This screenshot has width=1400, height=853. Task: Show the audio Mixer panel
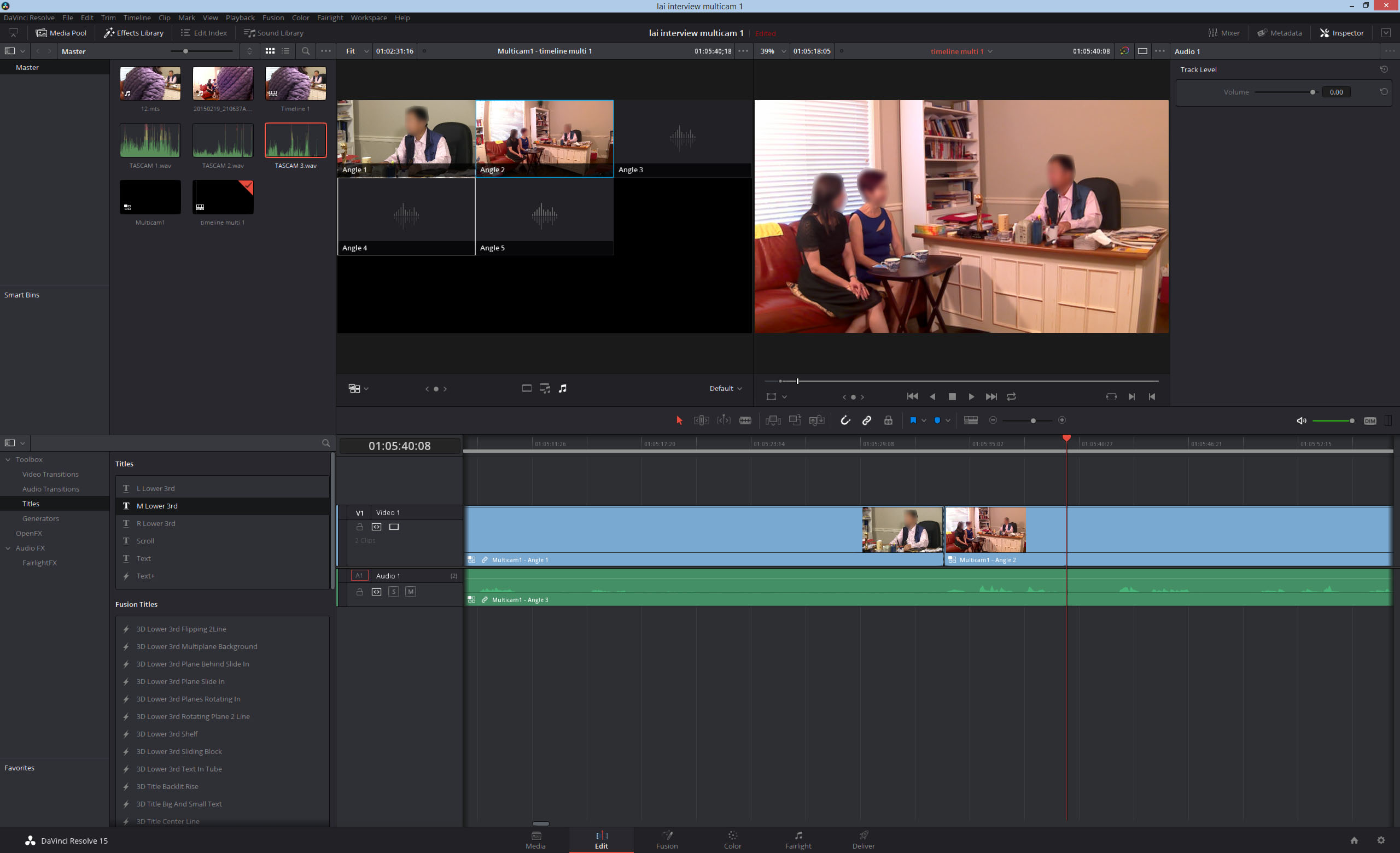click(x=1224, y=33)
